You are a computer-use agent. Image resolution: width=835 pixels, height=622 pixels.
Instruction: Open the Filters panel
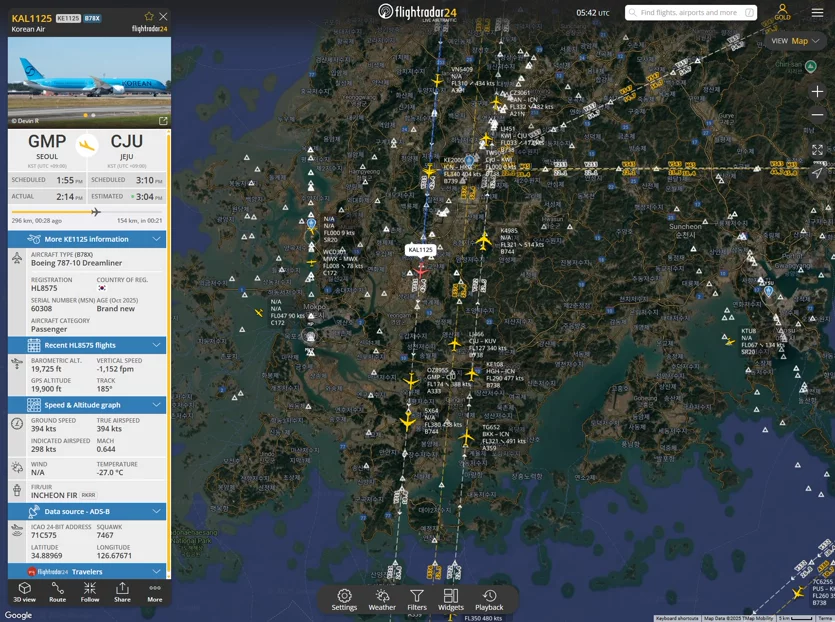click(x=417, y=600)
